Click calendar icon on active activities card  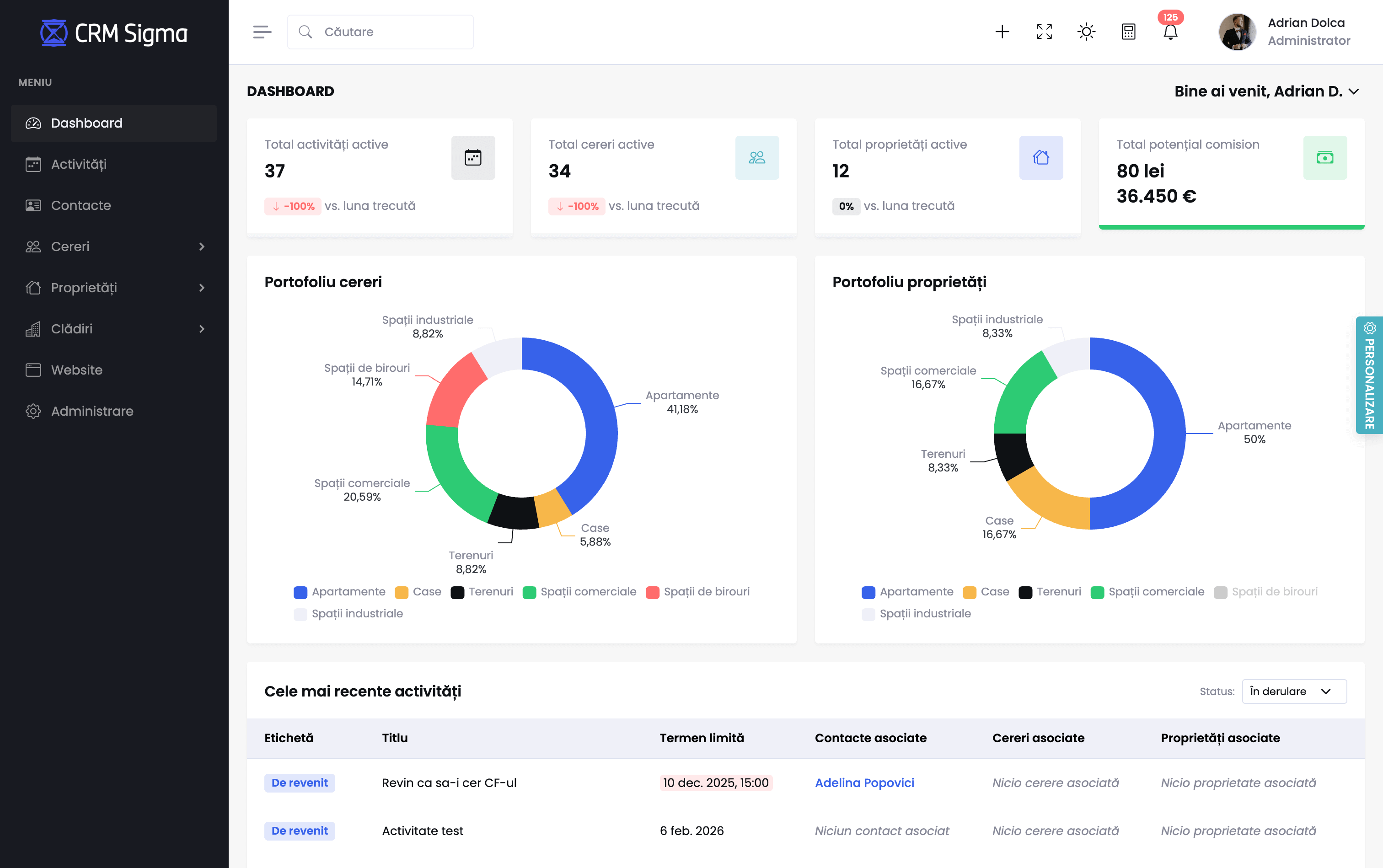(472, 157)
